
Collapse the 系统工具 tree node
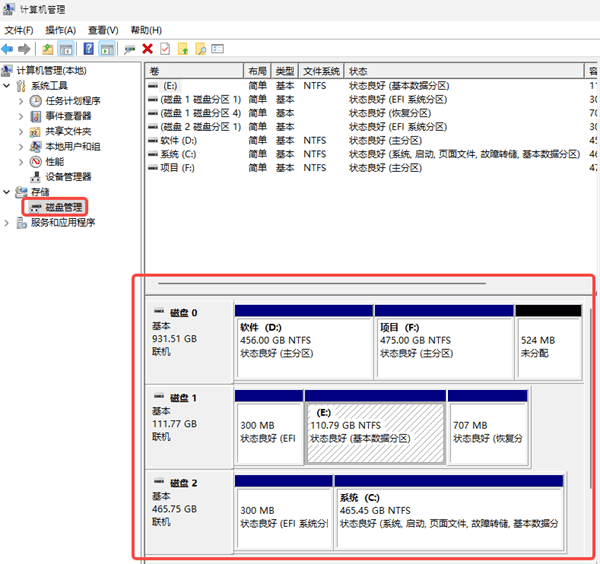tap(7, 86)
